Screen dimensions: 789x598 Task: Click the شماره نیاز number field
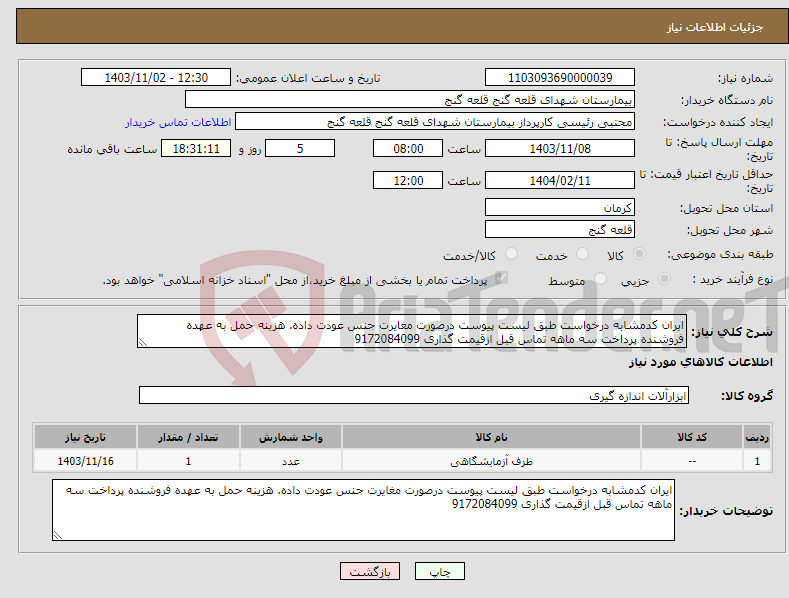click(x=560, y=78)
